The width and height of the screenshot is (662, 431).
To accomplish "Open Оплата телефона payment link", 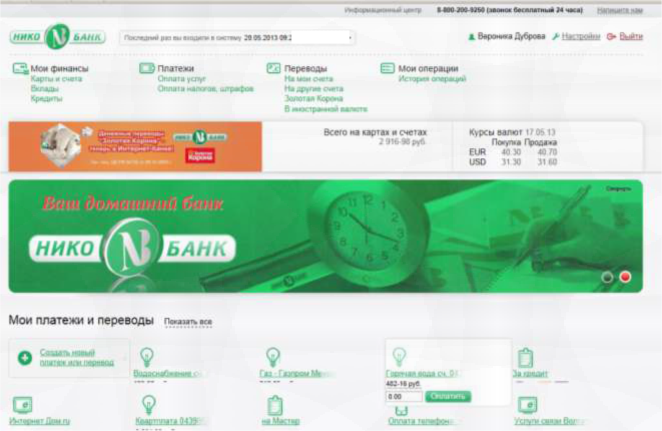I will (x=422, y=421).
